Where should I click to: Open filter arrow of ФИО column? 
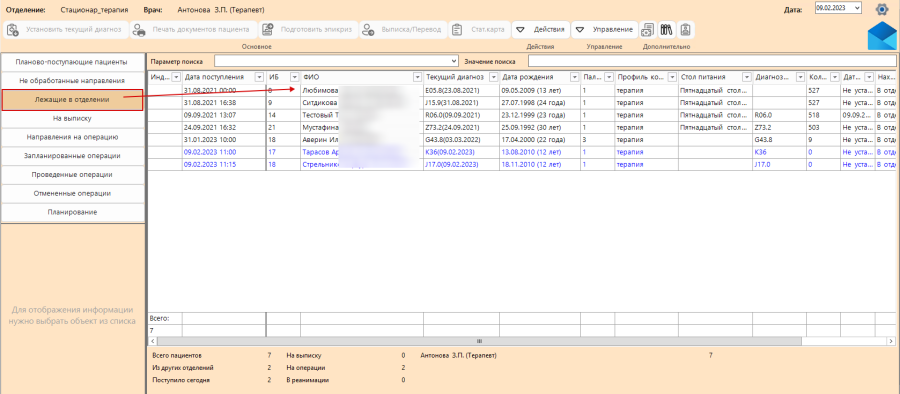(x=417, y=77)
